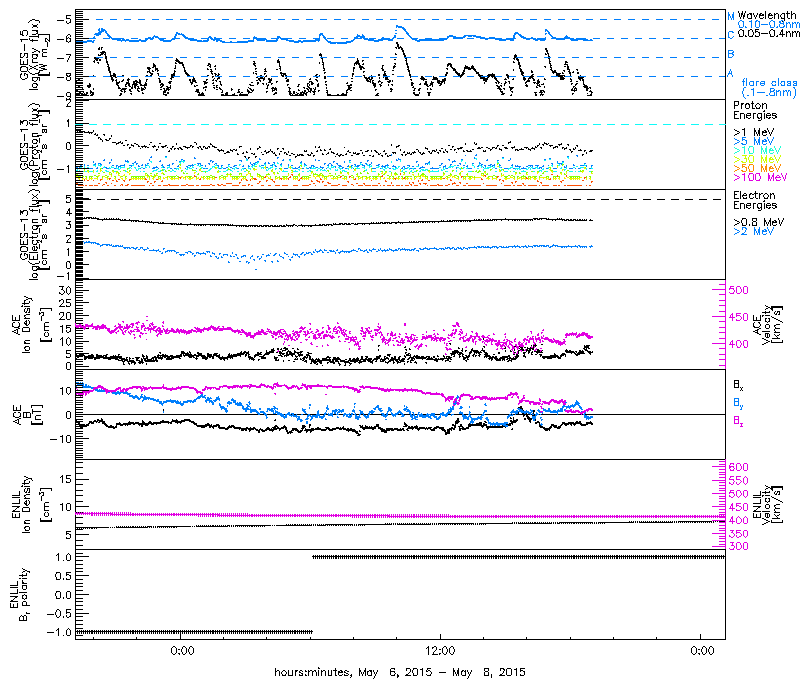Click the 'flare class (.1-.8nm)' label

click(x=769, y=87)
